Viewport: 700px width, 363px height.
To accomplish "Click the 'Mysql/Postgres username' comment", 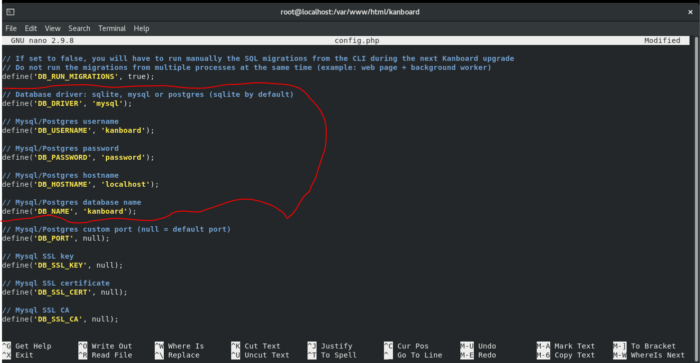I will pos(60,121).
